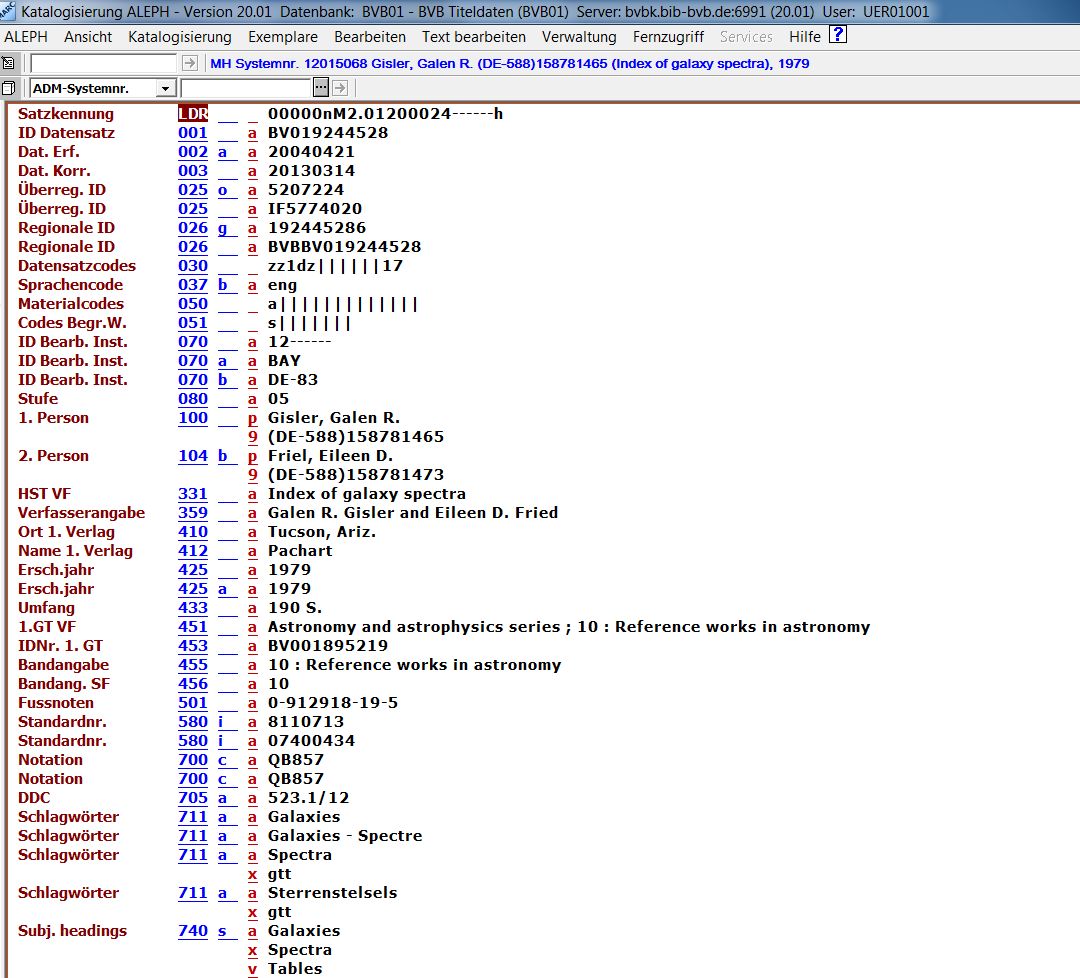
Task: Expand the ADM-Systemnr. dropdown
Action: click(x=166, y=88)
